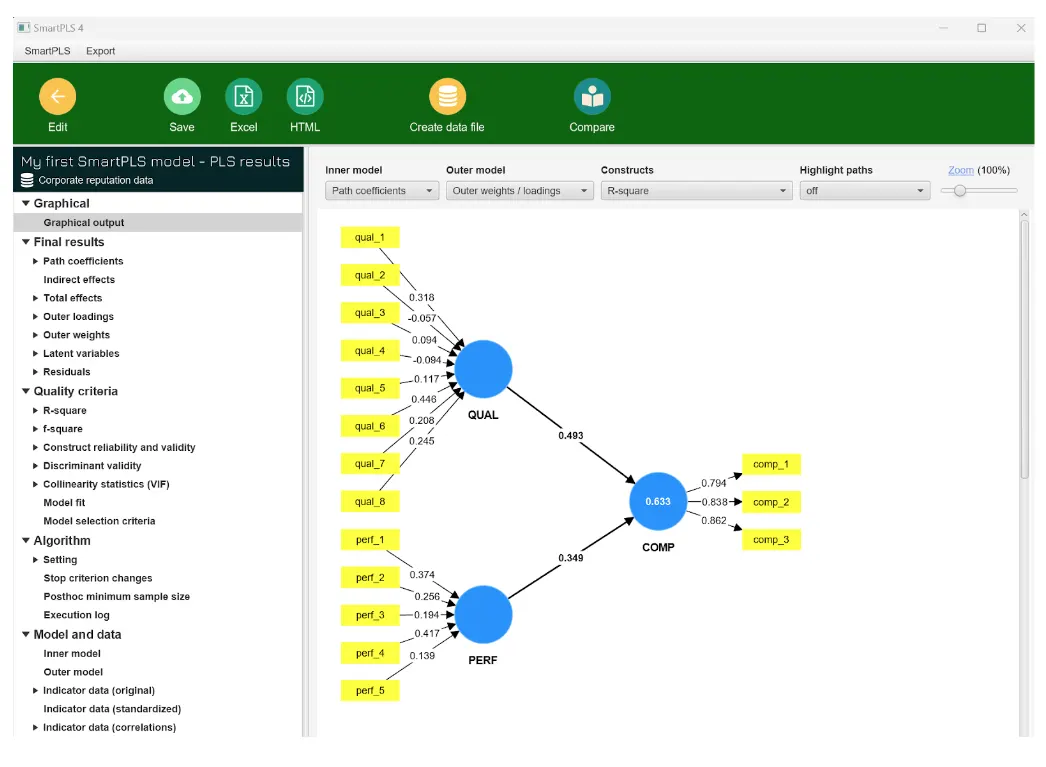1046x767 pixels.
Task: Select Model fit in sidebar
Action: tap(64, 503)
